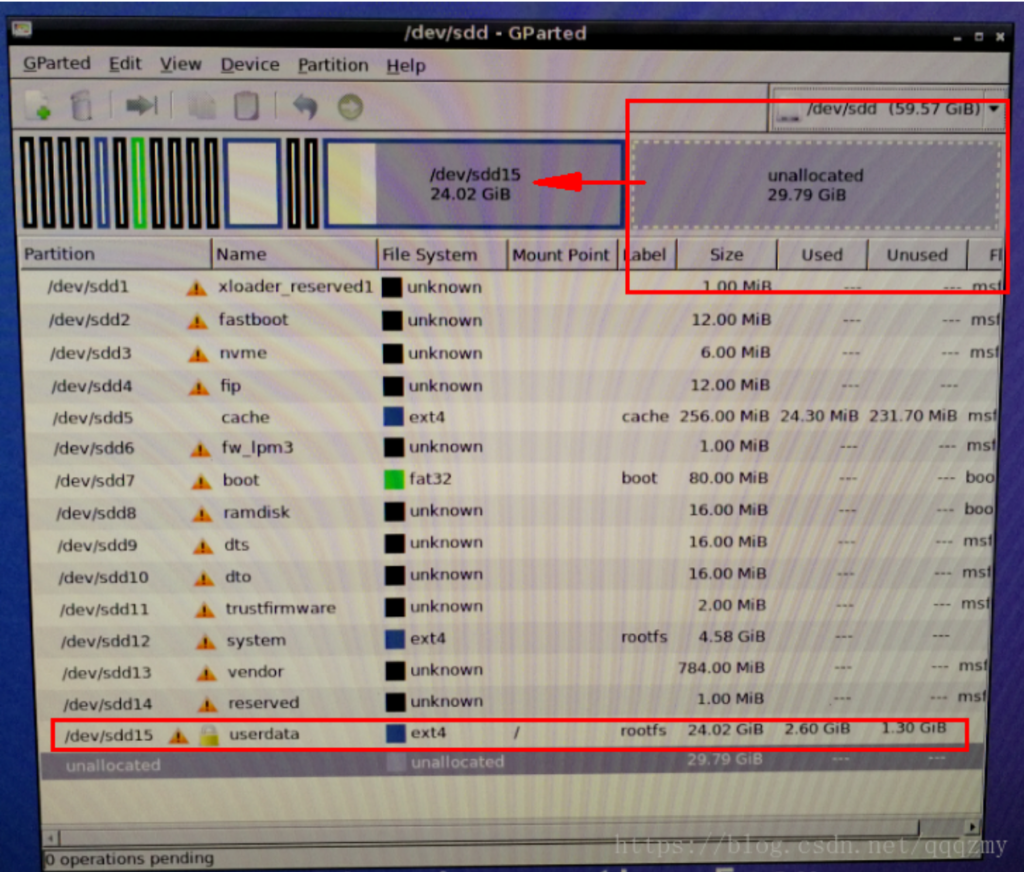
Task: Click the warning icon beside trustfirmware
Action: (205, 610)
